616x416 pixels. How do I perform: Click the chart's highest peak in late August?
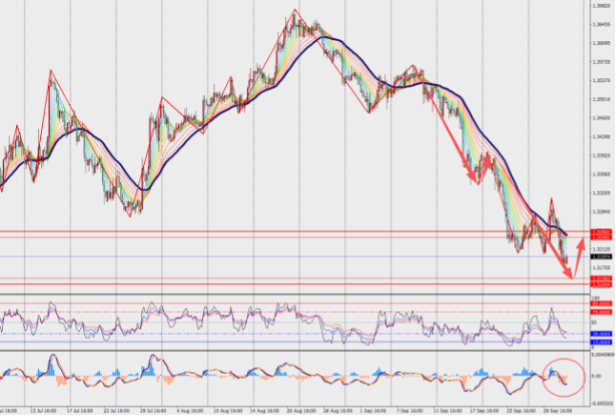coord(295,10)
